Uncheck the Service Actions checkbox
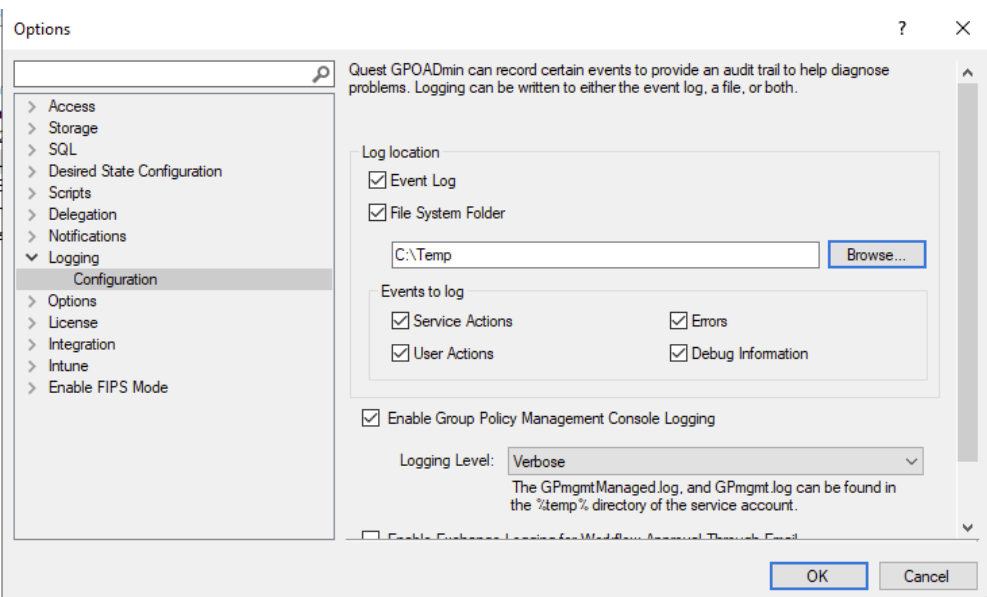 (x=400, y=321)
